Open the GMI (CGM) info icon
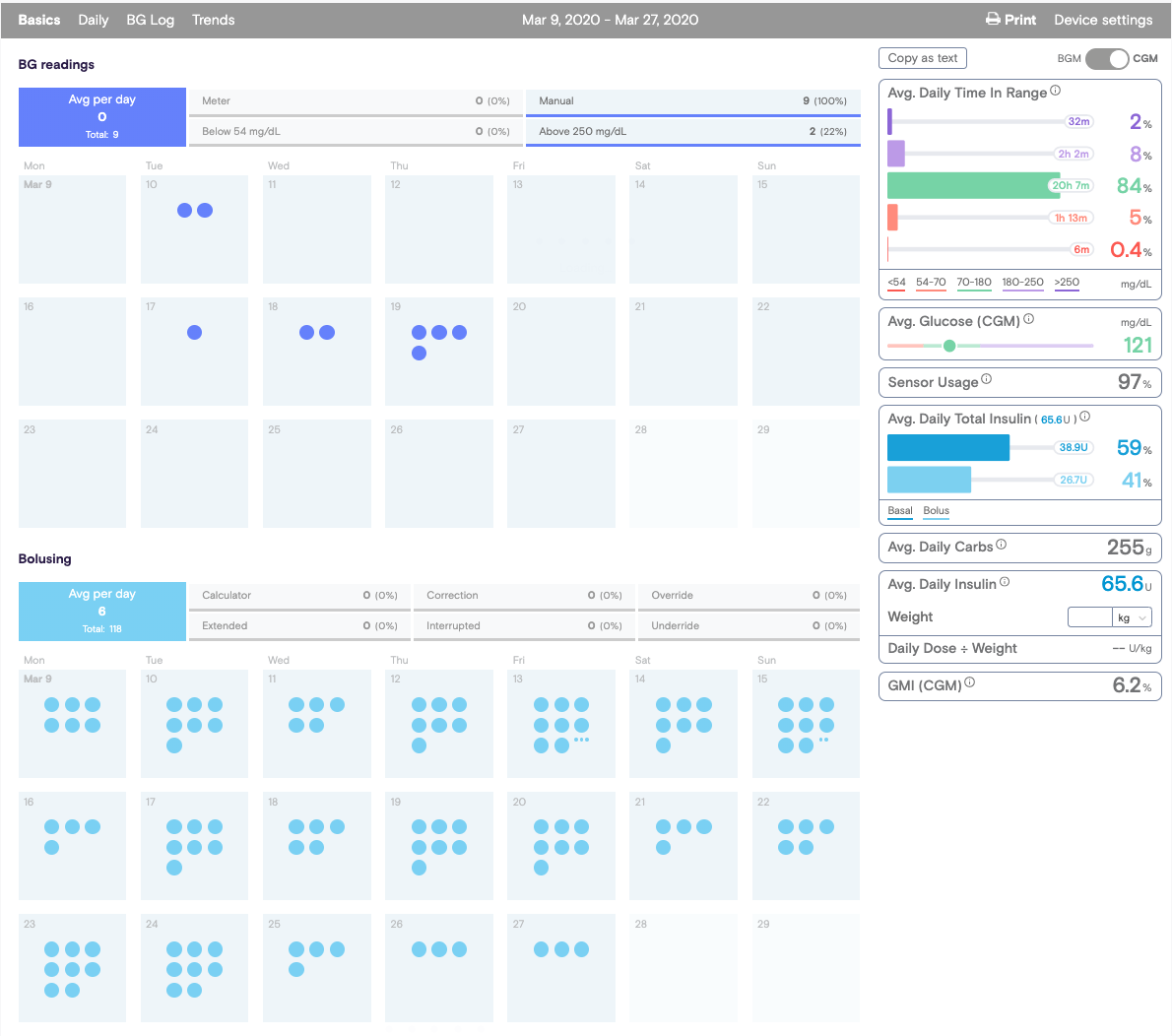The height and width of the screenshot is (1036, 1172). click(969, 682)
